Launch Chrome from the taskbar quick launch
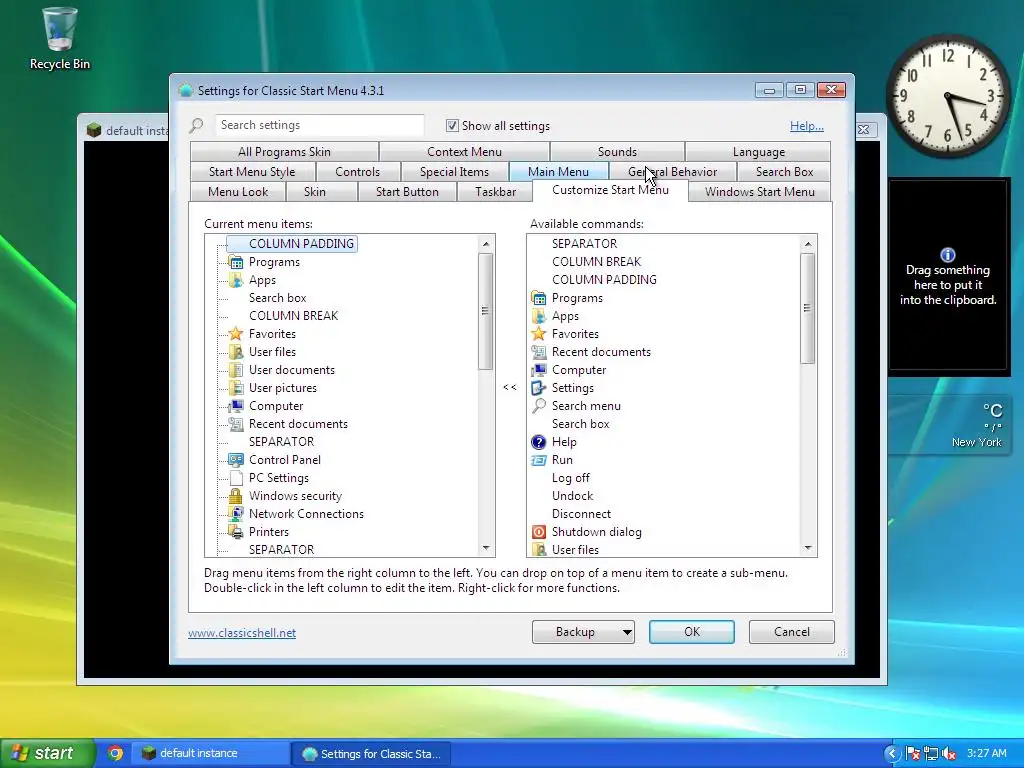This screenshot has height=768, width=1024. pos(116,753)
